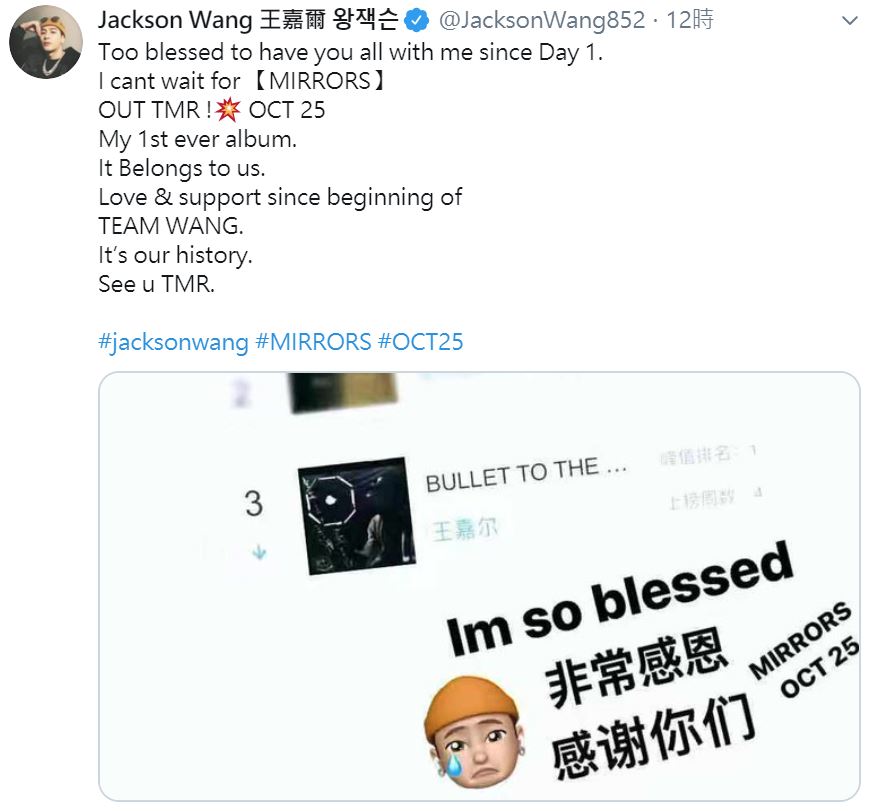Click the blue verified badge icon

[x=417, y=21]
